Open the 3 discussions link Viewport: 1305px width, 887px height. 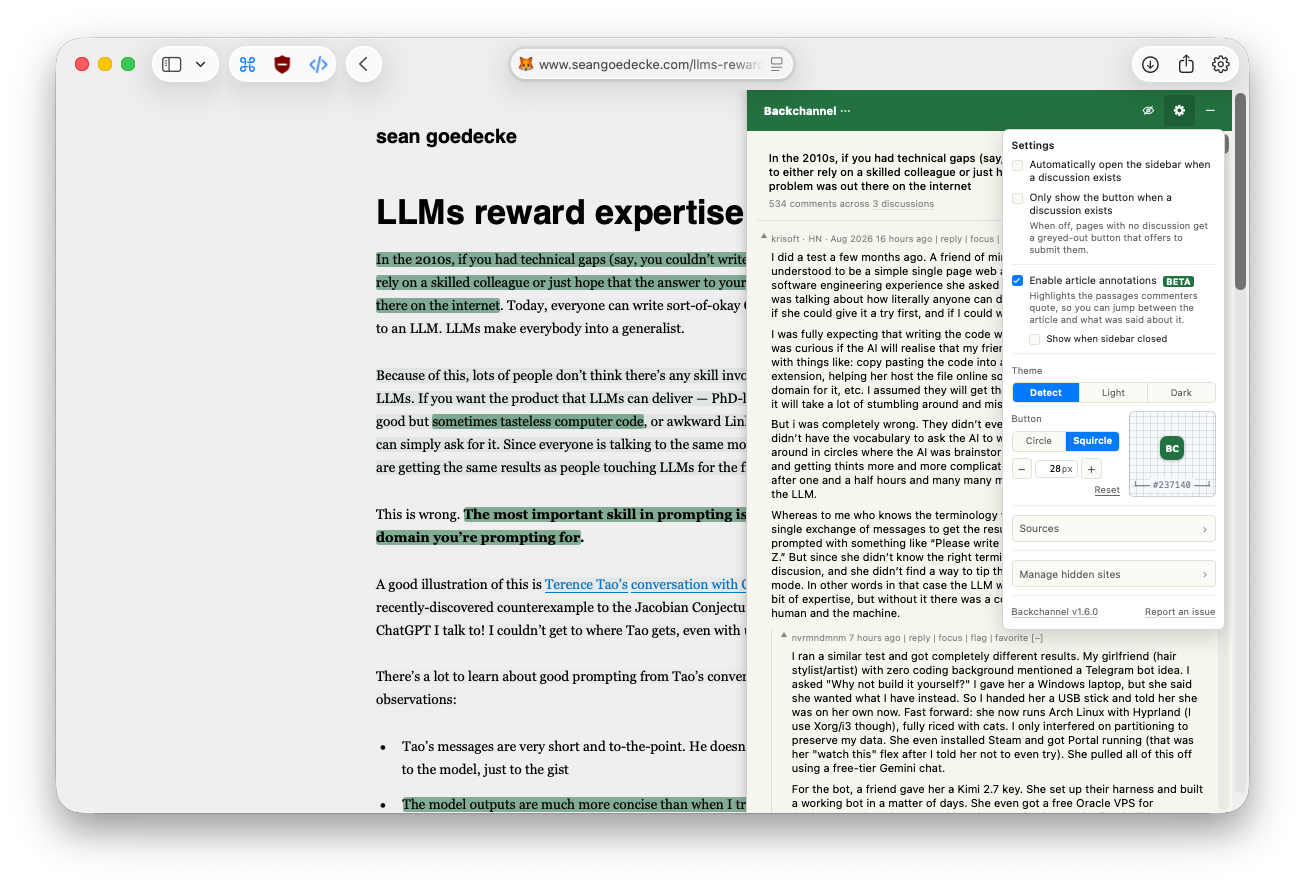tap(903, 204)
